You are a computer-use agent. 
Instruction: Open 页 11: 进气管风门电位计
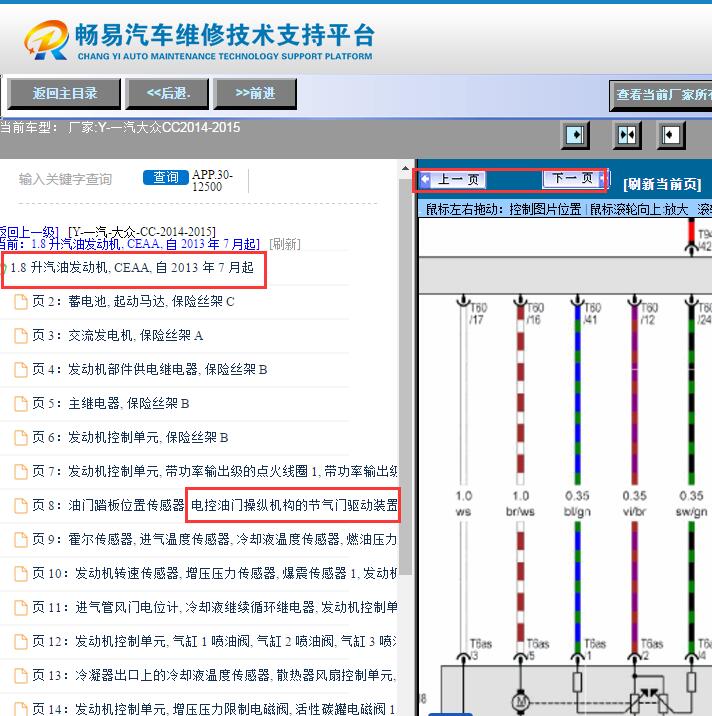214,607
